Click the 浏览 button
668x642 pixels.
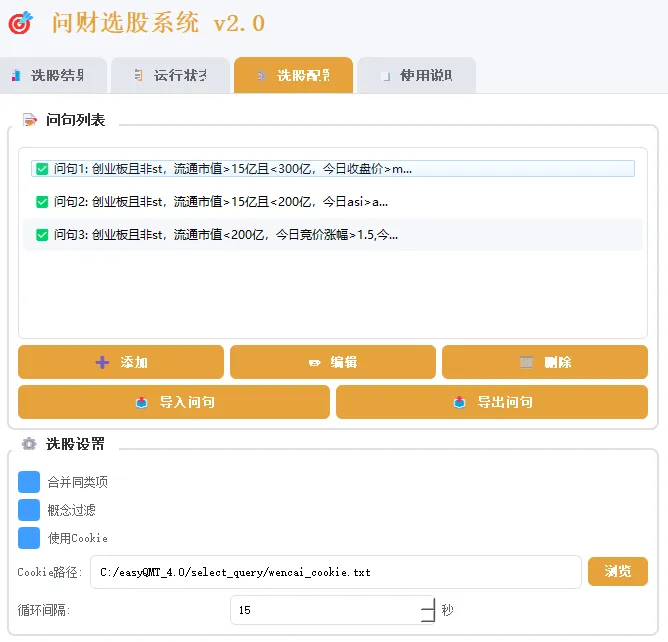(x=618, y=571)
